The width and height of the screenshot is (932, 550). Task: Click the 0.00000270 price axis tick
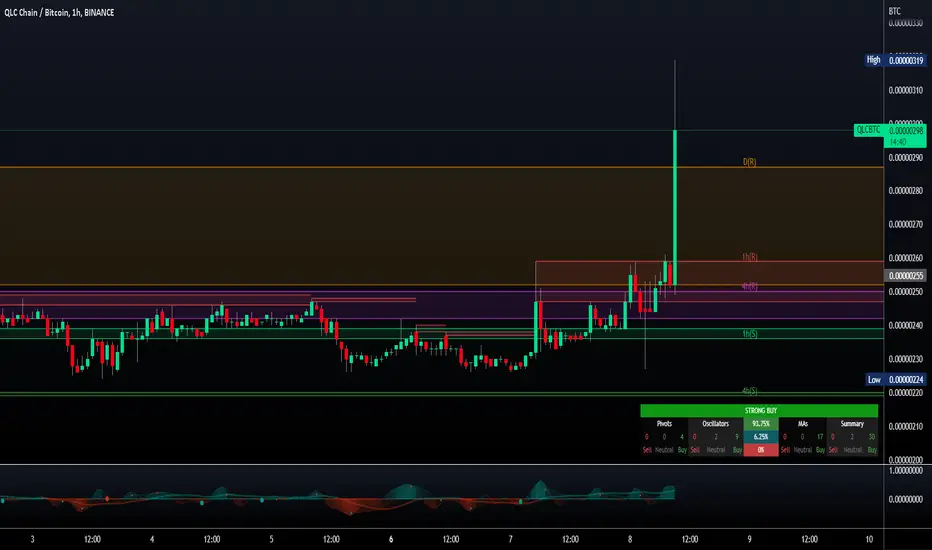[x=905, y=225]
